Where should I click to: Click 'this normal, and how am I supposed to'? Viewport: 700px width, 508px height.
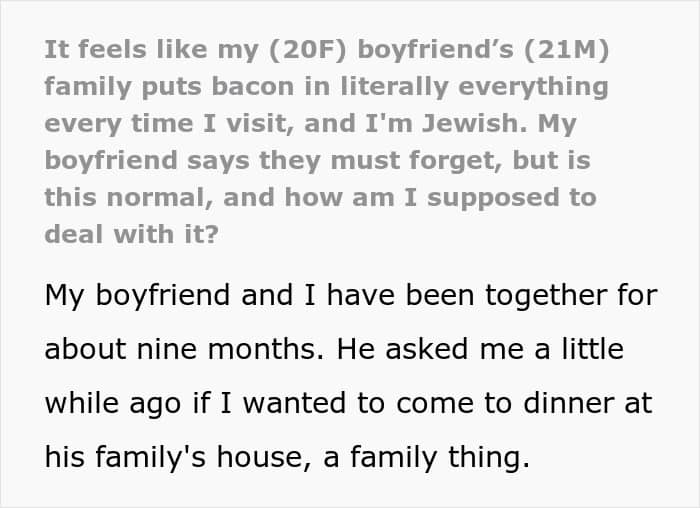click(x=321, y=198)
